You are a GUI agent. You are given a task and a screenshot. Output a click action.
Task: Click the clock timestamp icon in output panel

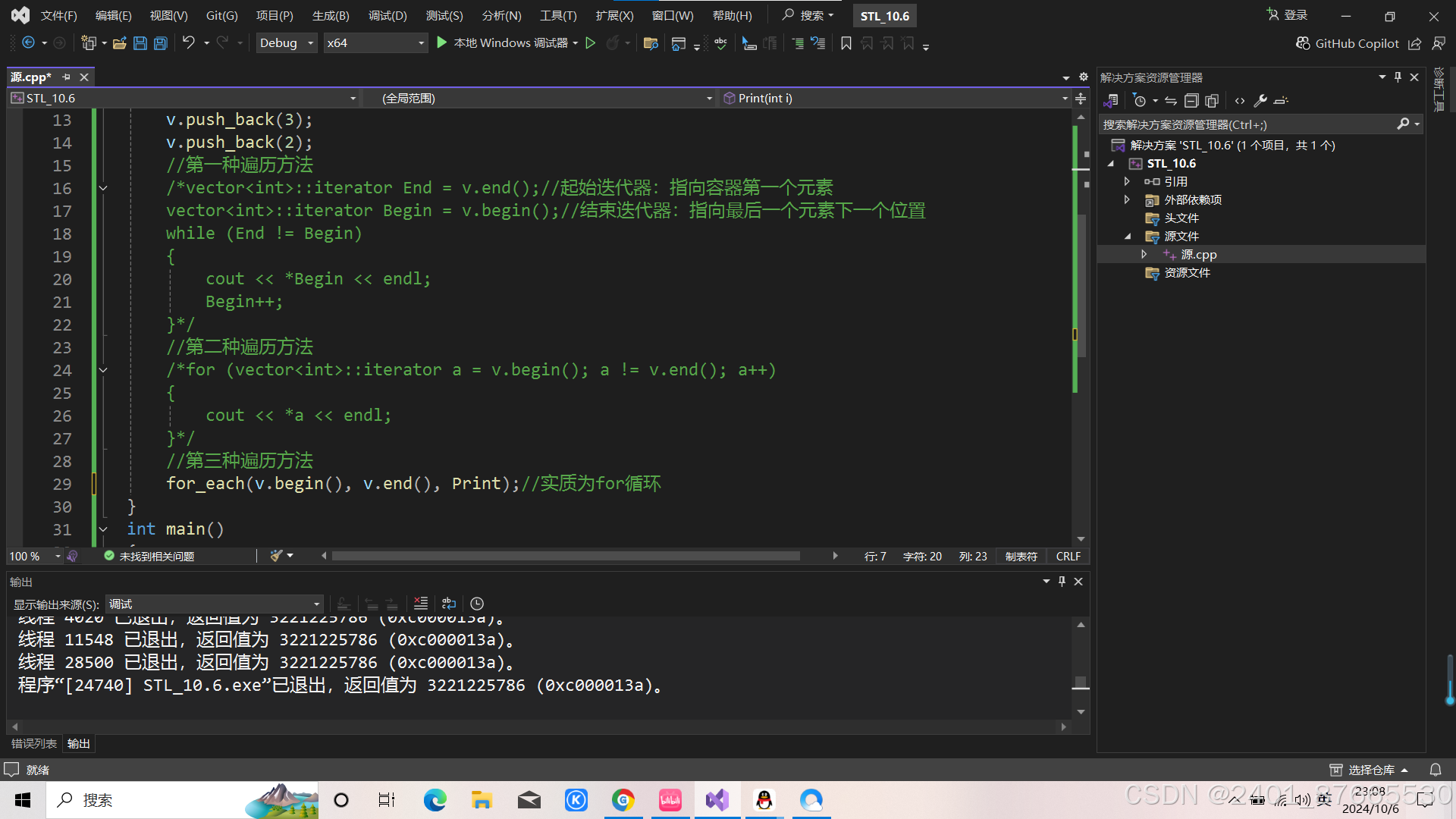(477, 604)
